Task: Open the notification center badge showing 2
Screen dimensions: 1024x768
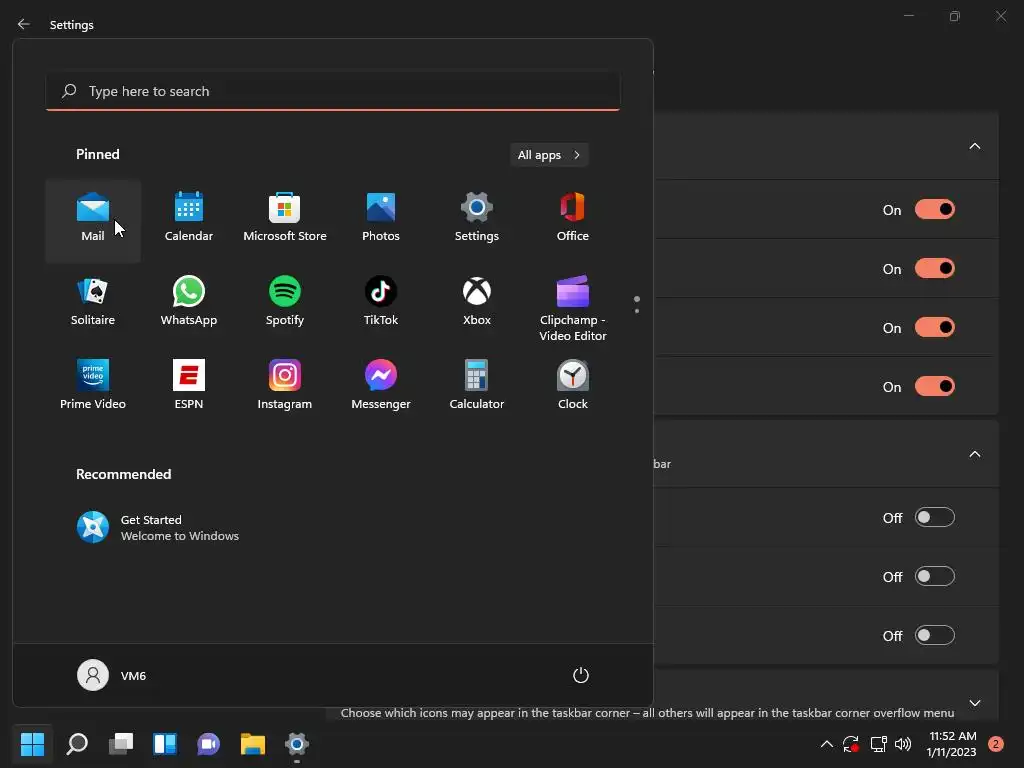Action: coord(996,744)
